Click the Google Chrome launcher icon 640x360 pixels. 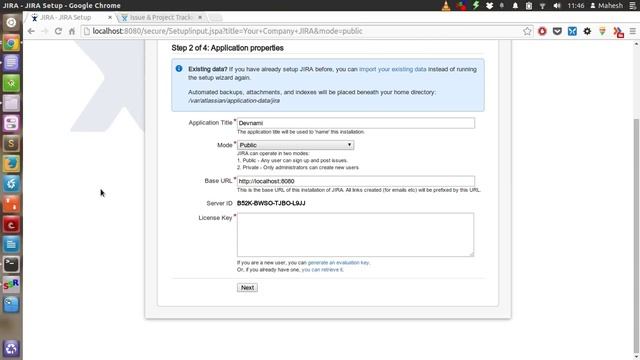[x=11, y=43]
